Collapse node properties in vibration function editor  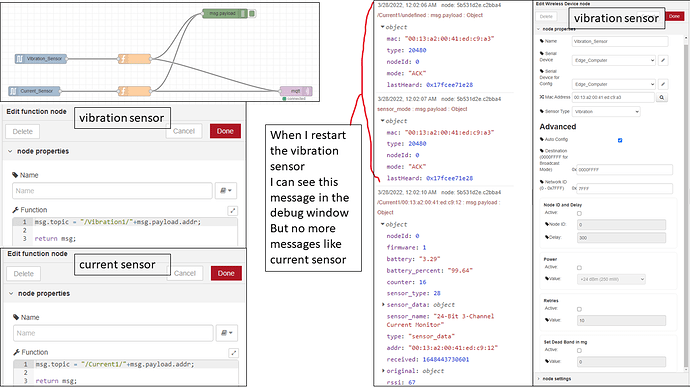[x=10, y=151]
